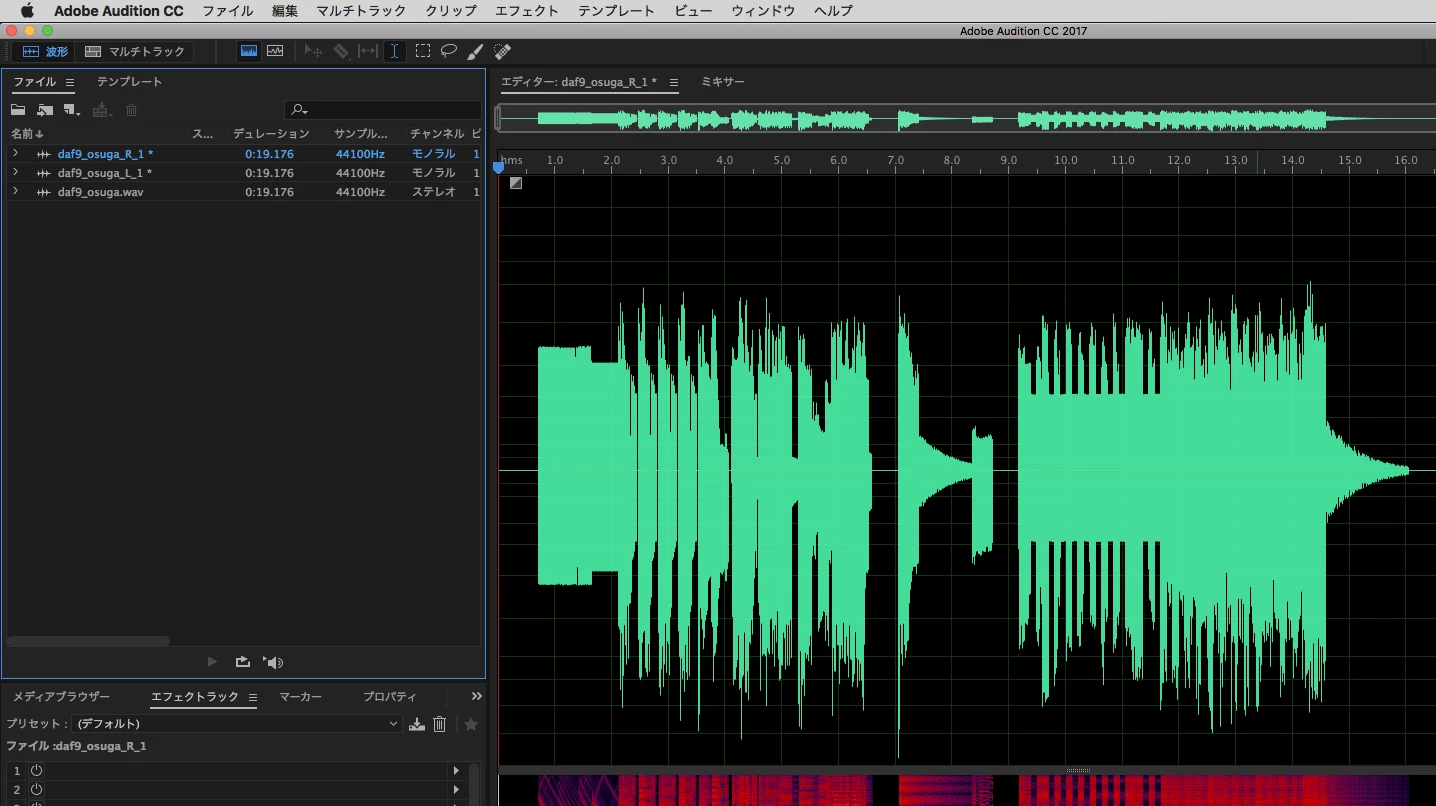The width and height of the screenshot is (1436, 806).
Task: Open search filter magnifier dropdown
Action: [x=299, y=110]
